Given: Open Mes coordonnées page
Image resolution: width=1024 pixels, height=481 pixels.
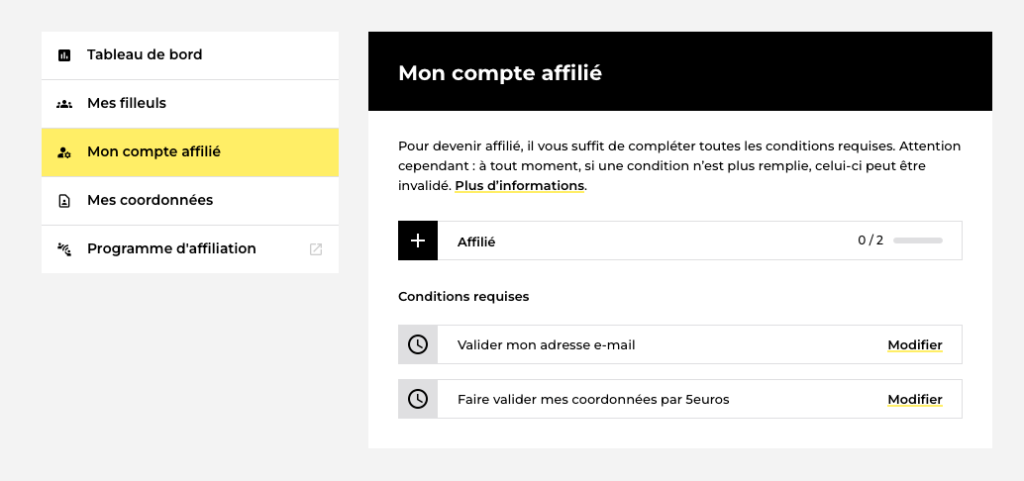Looking at the screenshot, I should [x=190, y=200].
